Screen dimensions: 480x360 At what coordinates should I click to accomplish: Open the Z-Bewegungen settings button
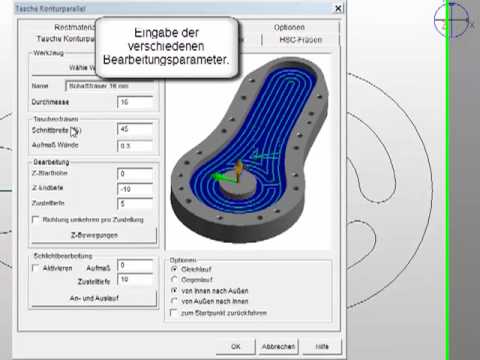[94, 235]
